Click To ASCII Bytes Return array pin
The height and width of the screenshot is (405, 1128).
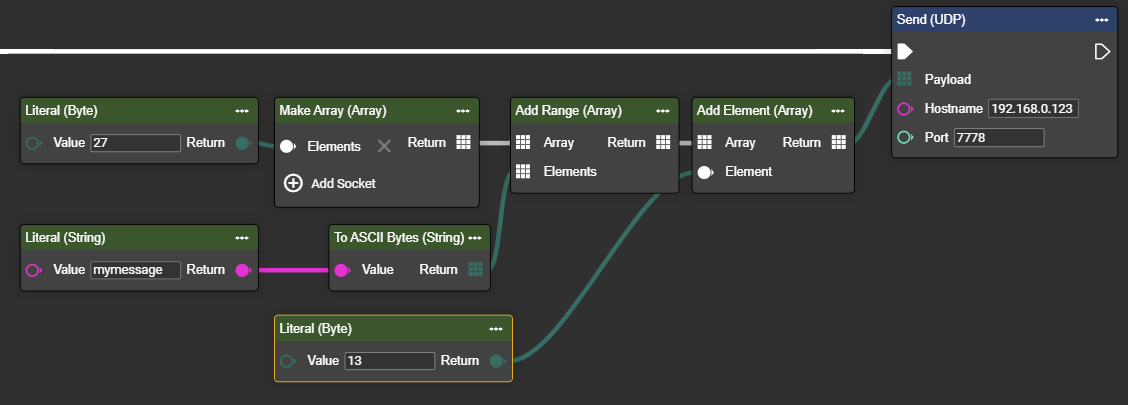click(476, 269)
